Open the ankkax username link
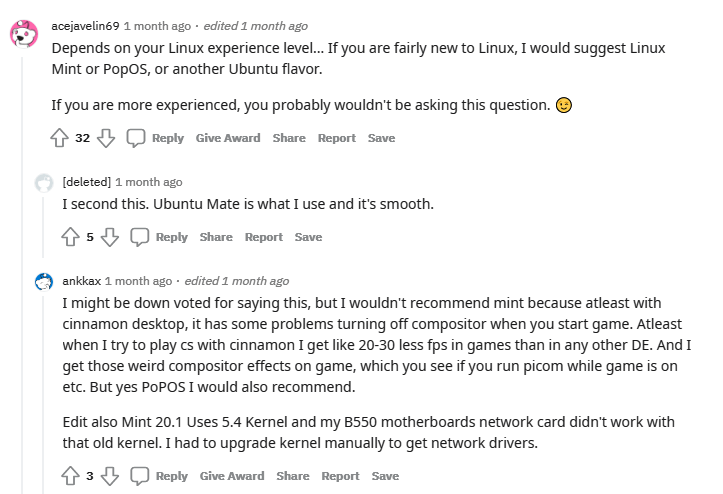The height and width of the screenshot is (494, 723). point(81,281)
